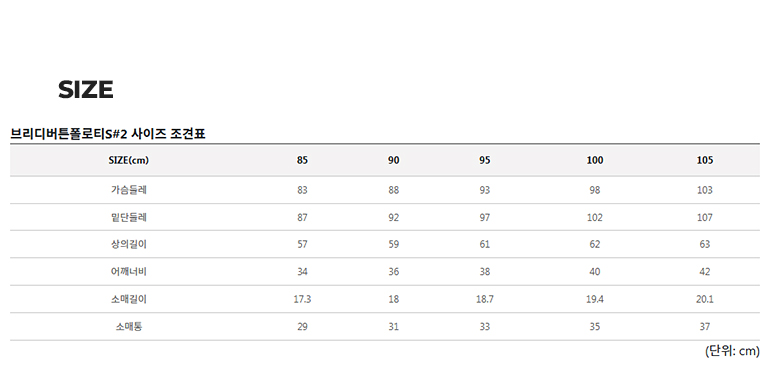Click the 102 hem circumference value
The height and width of the screenshot is (387, 770).
click(x=595, y=218)
